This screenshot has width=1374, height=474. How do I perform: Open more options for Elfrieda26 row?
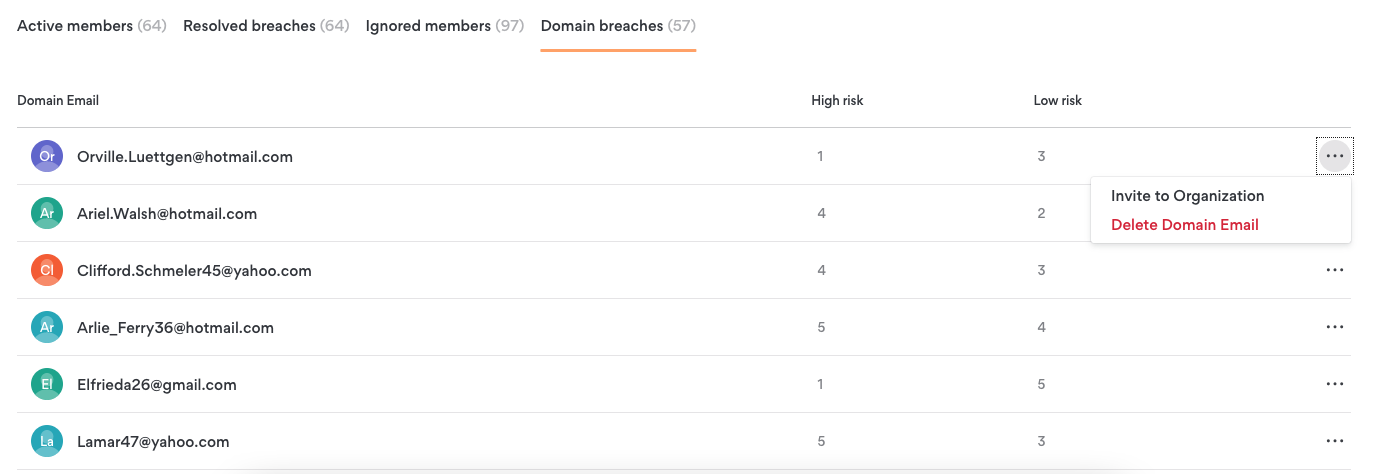point(1334,384)
